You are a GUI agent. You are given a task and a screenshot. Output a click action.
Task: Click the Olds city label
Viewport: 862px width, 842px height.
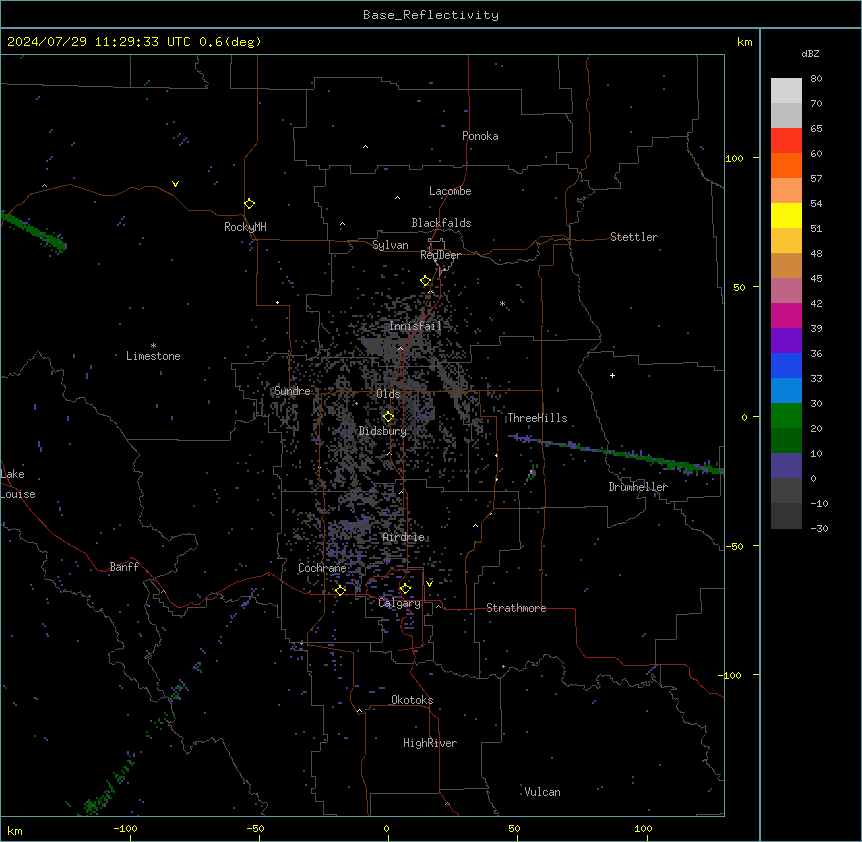click(388, 394)
